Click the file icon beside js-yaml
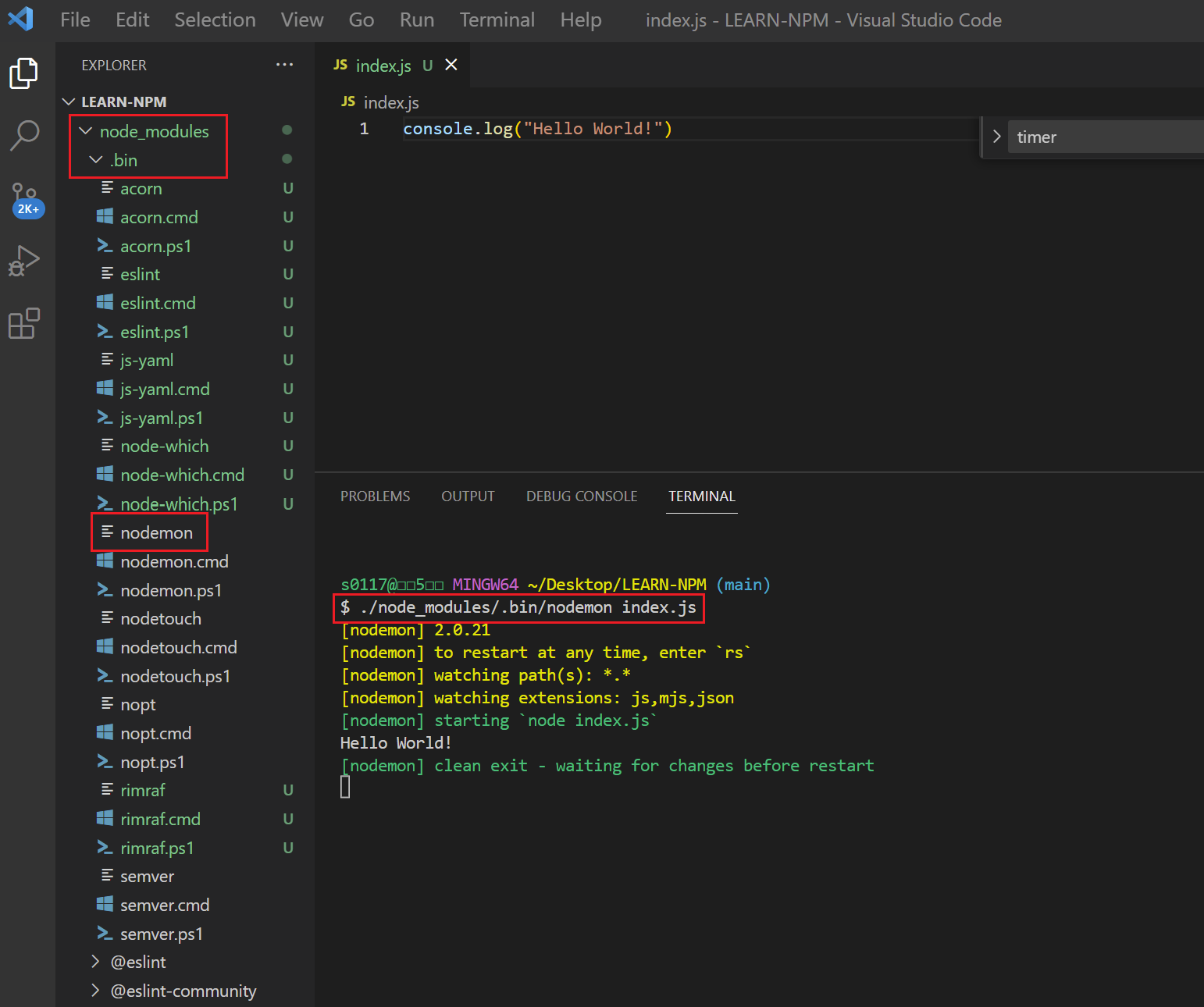Viewport: 1204px width, 1007px height. (107, 360)
